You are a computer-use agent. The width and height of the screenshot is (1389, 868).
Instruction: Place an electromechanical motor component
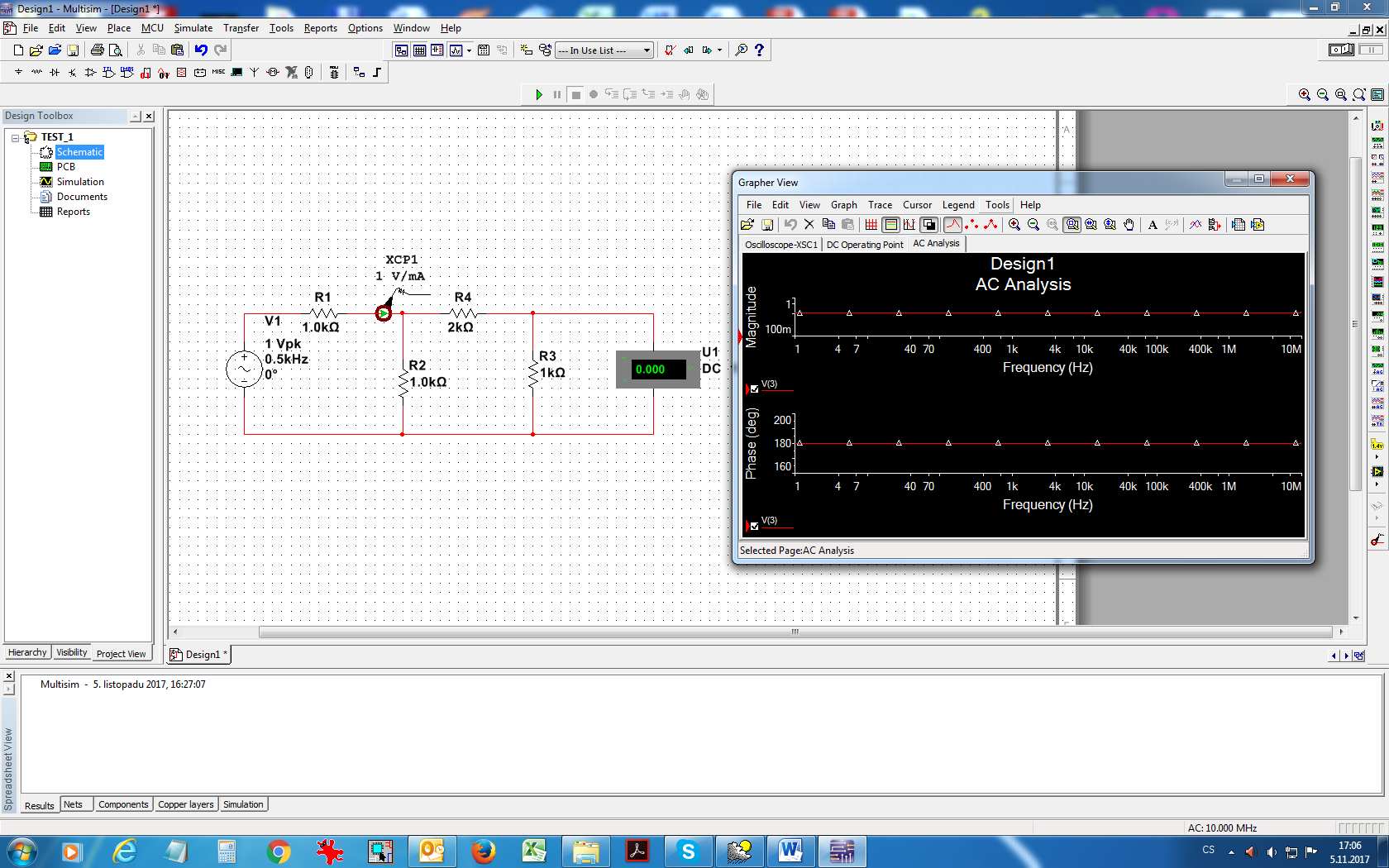pyautogui.click(x=273, y=73)
